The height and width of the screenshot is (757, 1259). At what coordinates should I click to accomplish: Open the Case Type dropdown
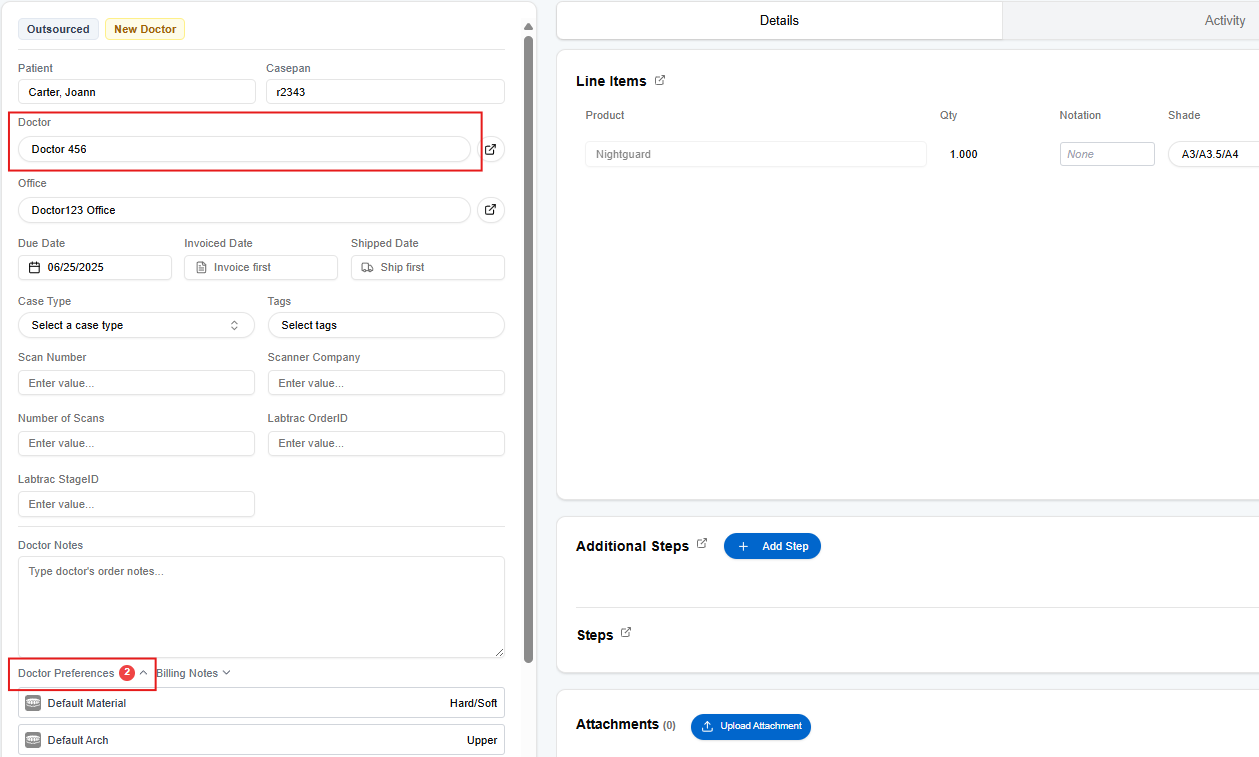(136, 325)
